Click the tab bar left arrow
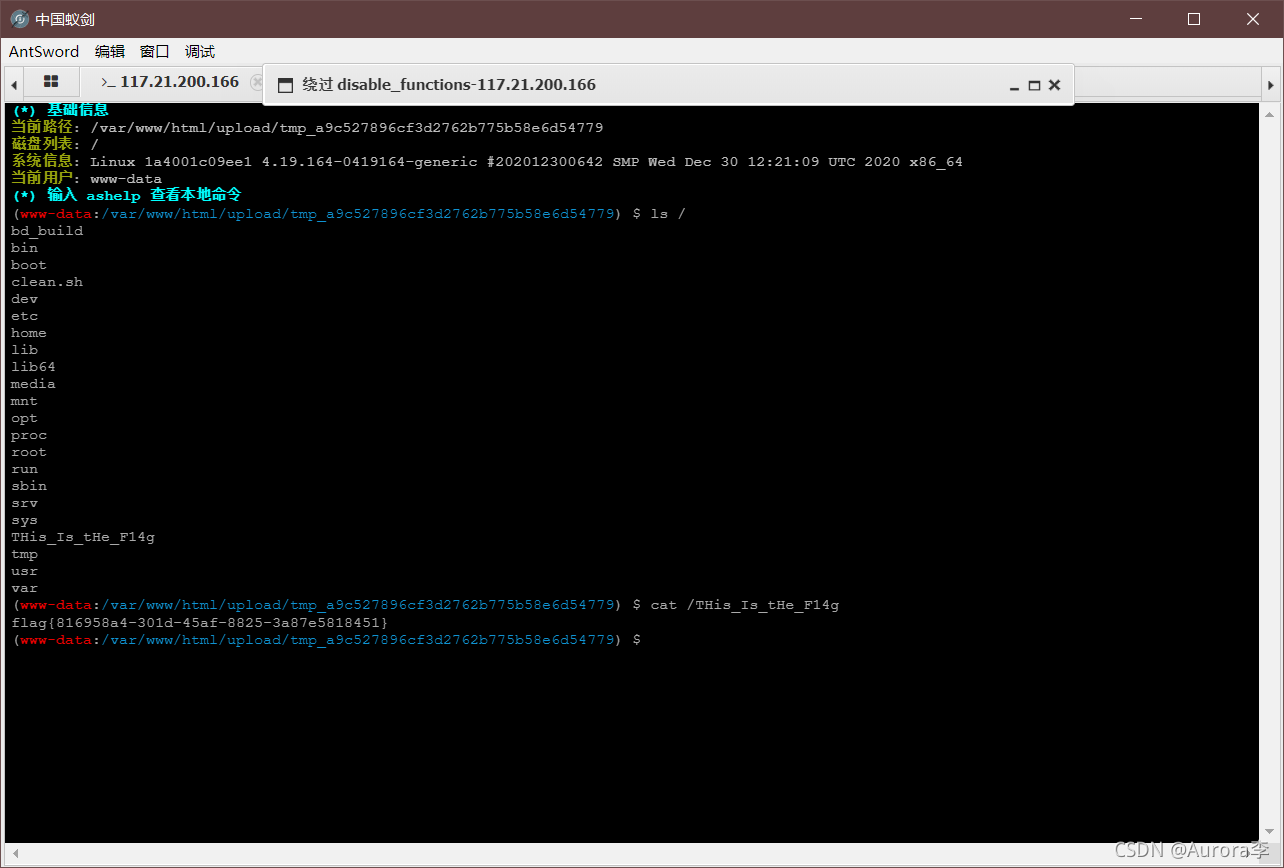 [13, 84]
